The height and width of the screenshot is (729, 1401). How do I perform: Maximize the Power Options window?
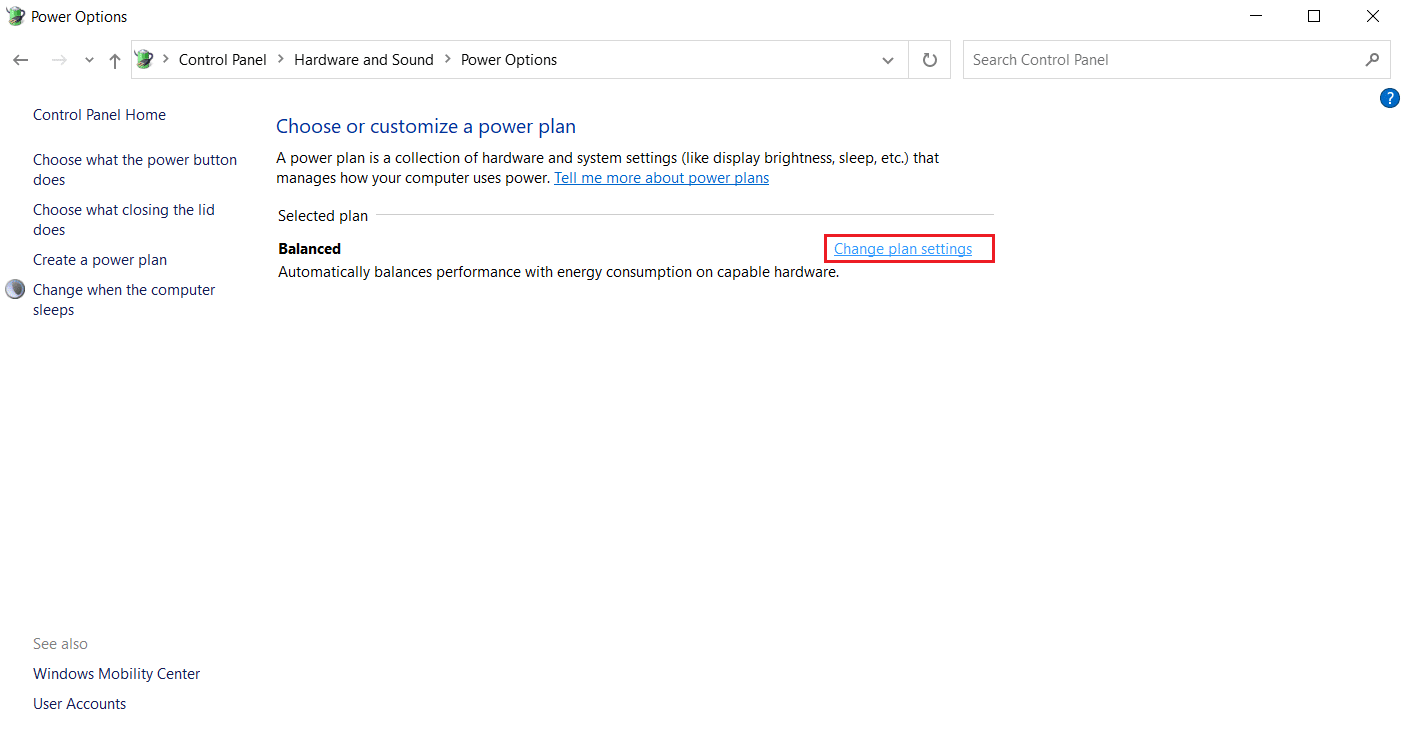(x=1314, y=16)
